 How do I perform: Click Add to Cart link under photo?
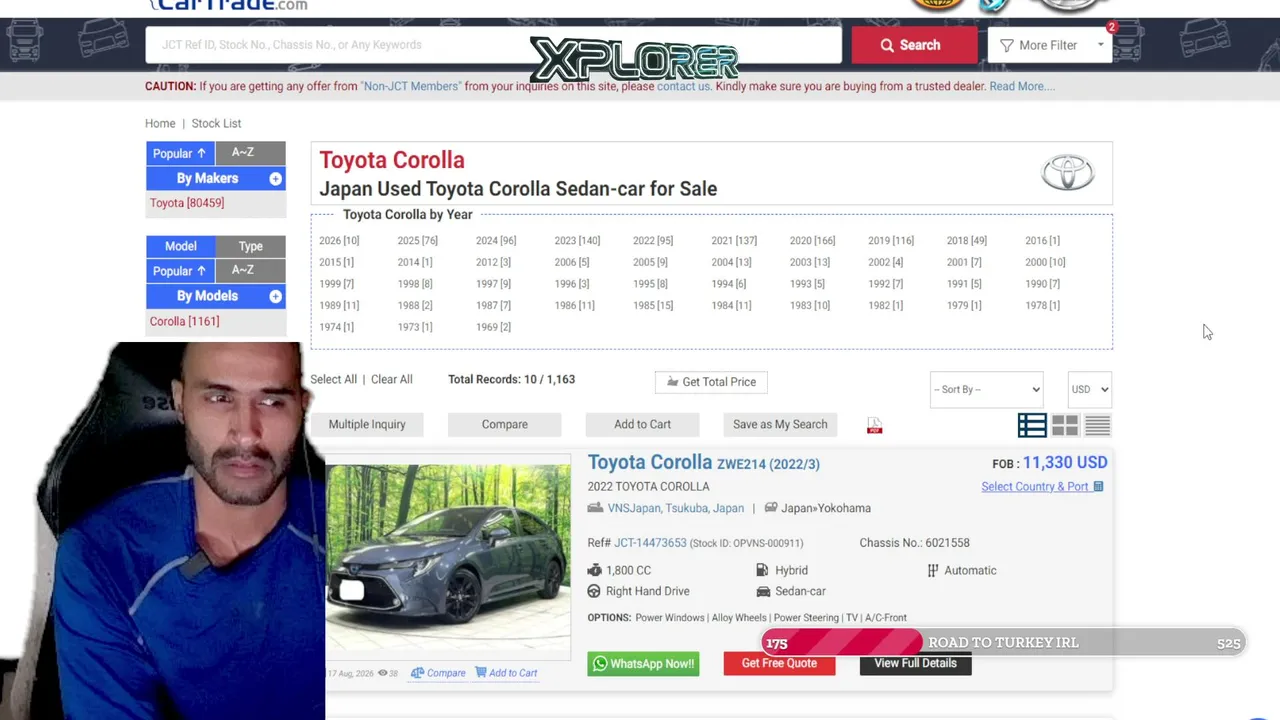[x=506, y=673]
